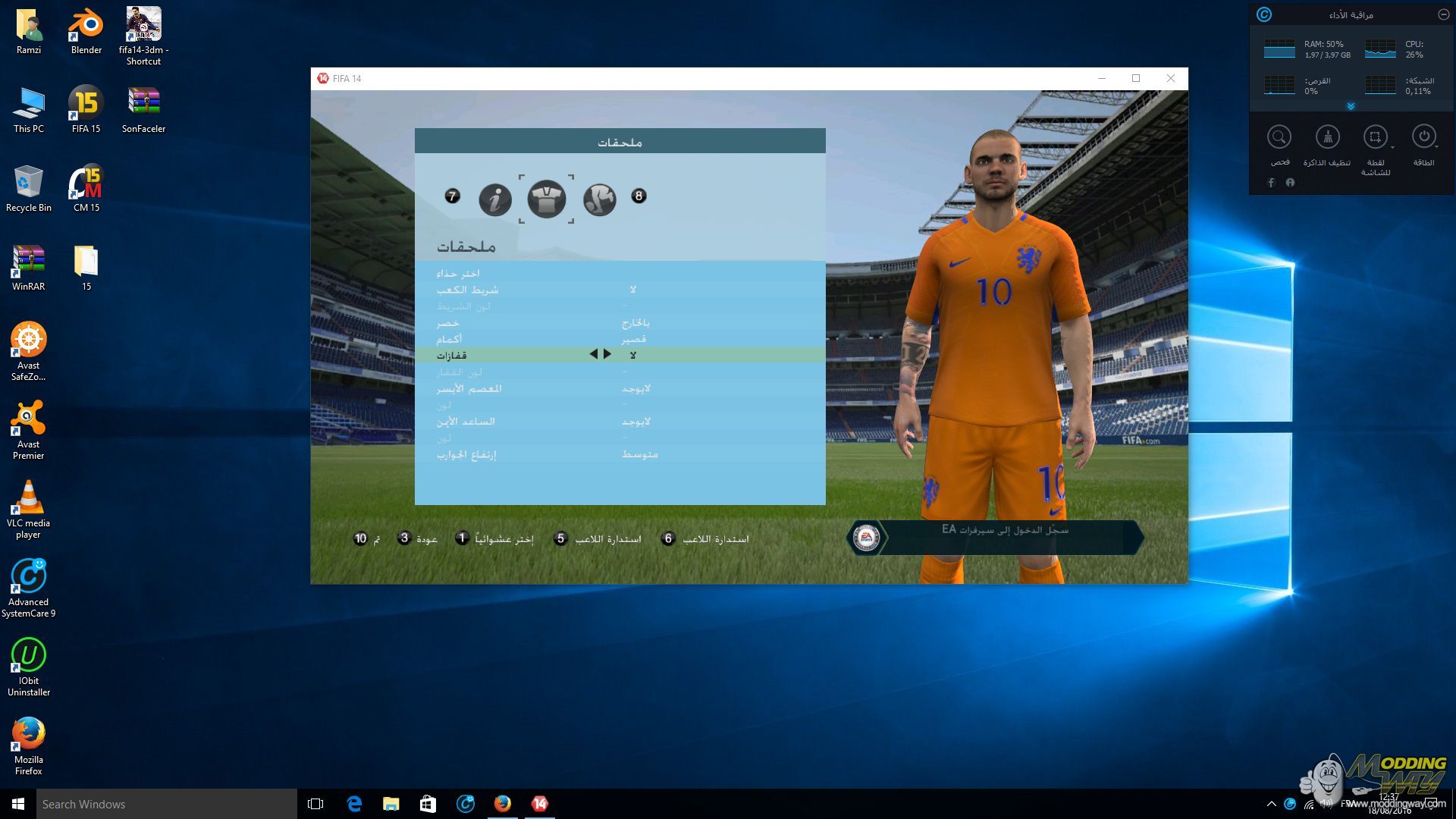Click in the Search Windows box
Viewport: 1456px width, 819px height.
tap(167, 804)
